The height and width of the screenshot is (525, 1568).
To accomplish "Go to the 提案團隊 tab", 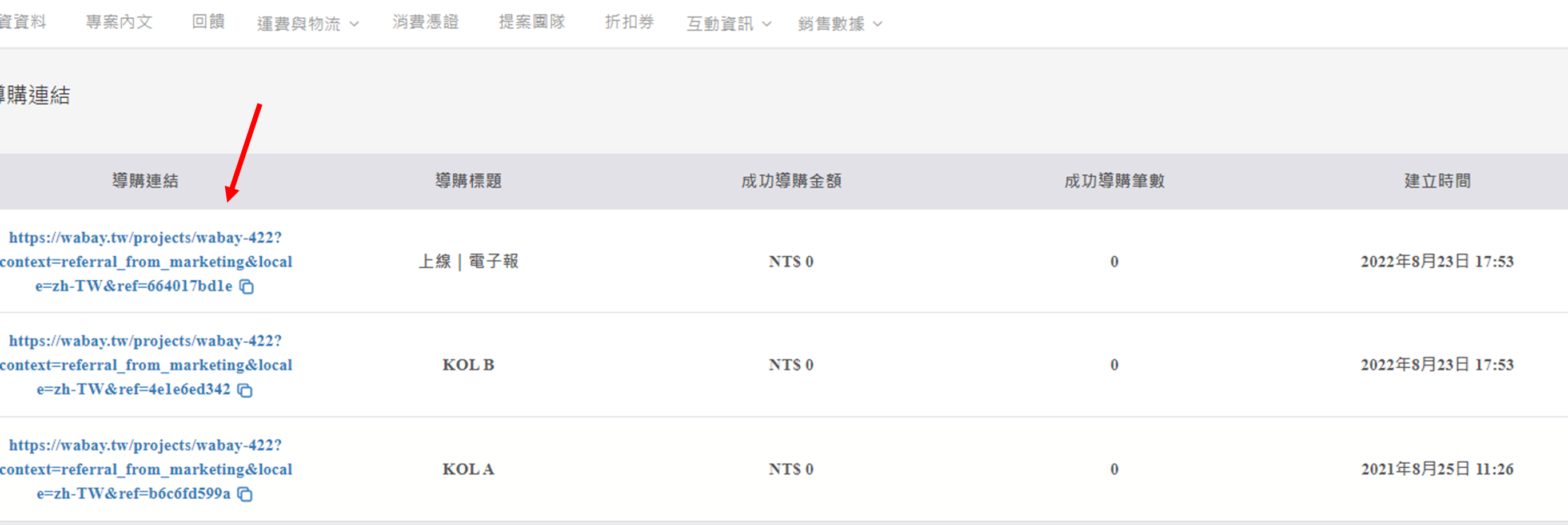I will coord(532,22).
